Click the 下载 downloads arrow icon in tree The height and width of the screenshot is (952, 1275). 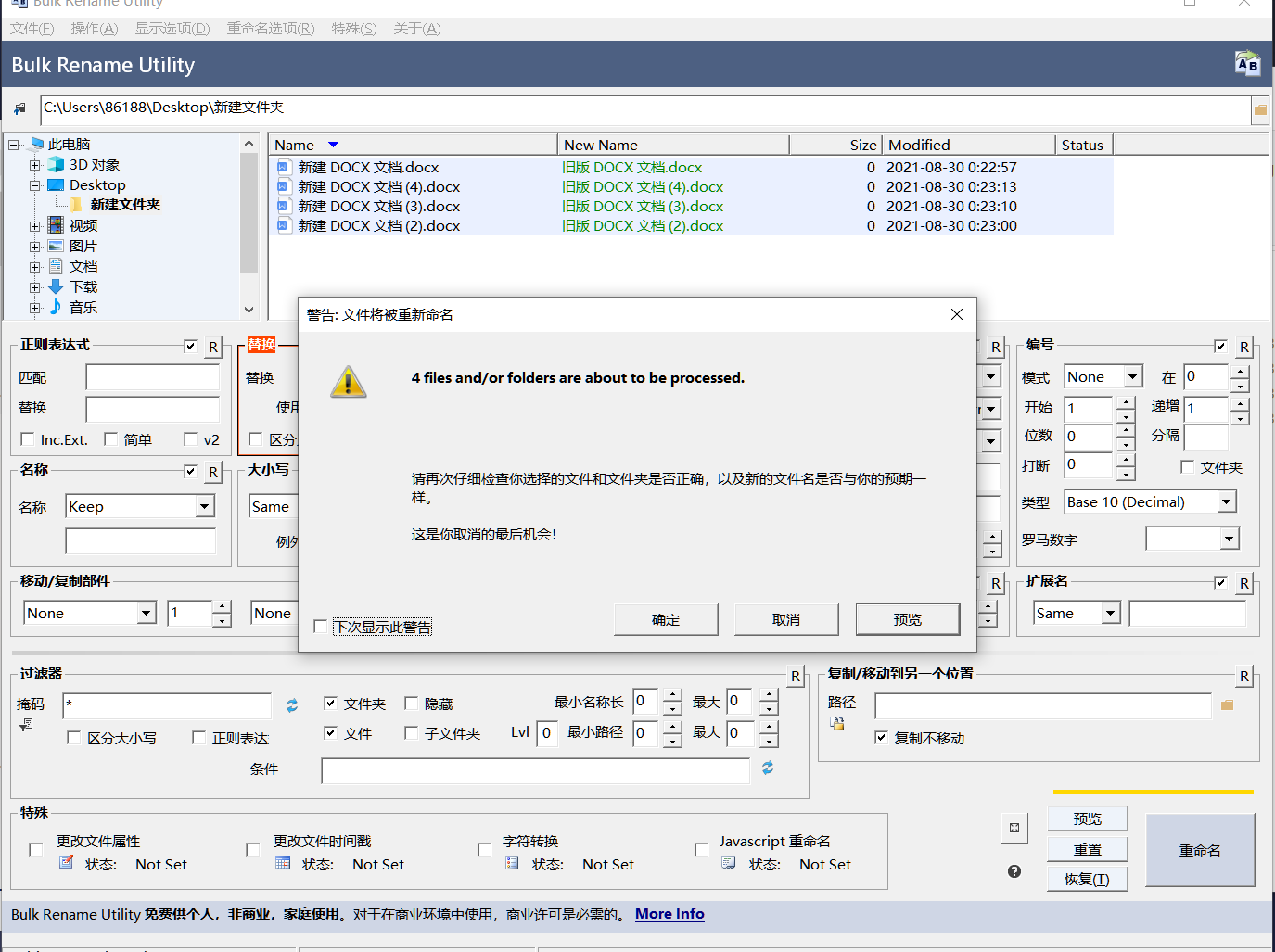pyautogui.click(x=56, y=286)
